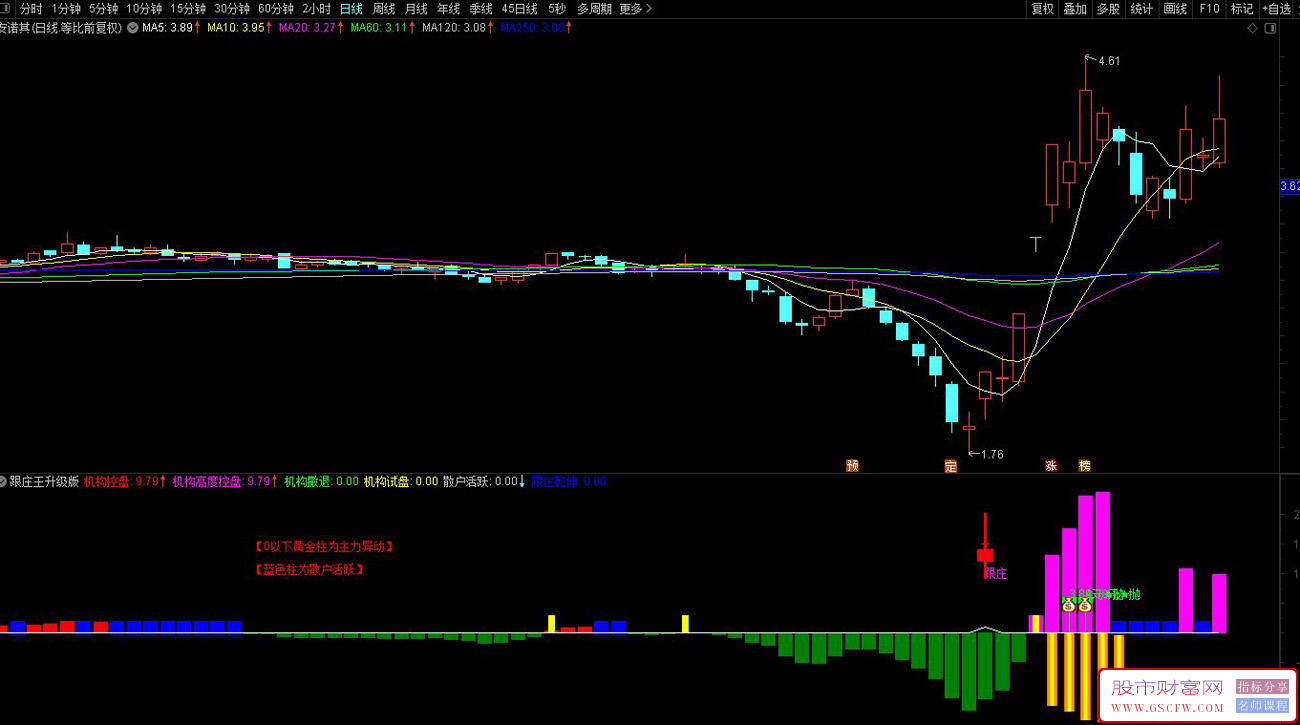Viewport: 1300px width, 725px height.
Task: Click the 涨 marker below the chart
Action: click(1051, 466)
